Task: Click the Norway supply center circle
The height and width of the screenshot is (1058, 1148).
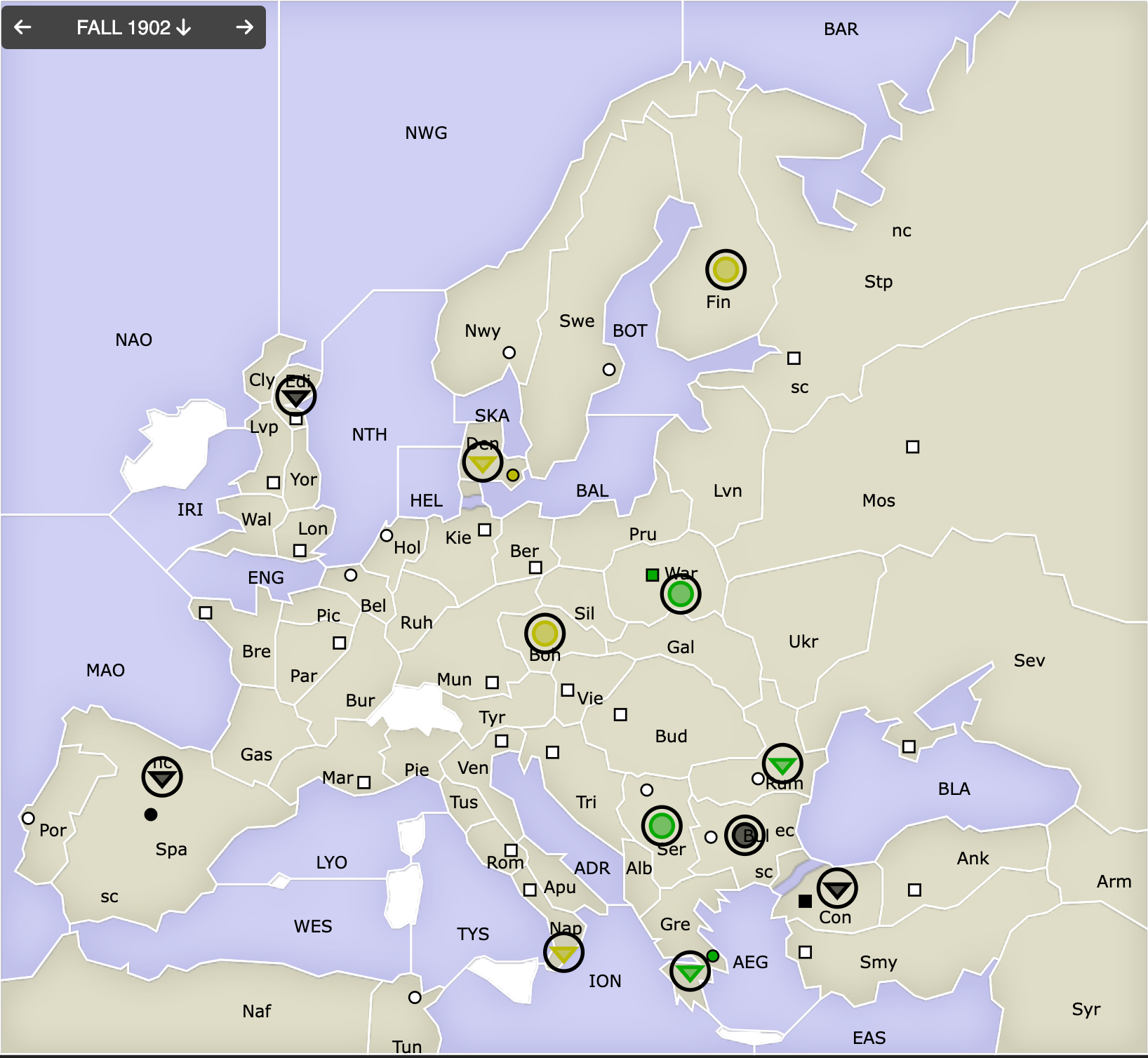Action: click(x=509, y=353)
